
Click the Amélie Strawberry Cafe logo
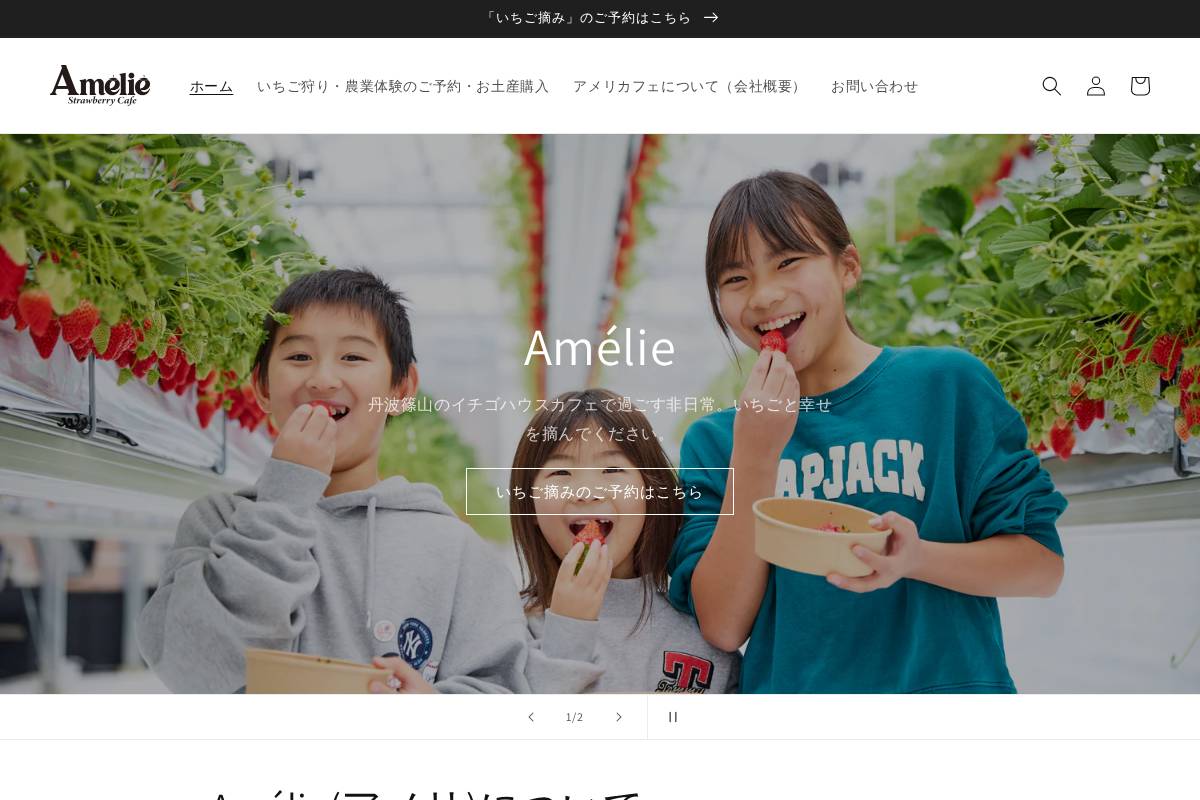100,86
